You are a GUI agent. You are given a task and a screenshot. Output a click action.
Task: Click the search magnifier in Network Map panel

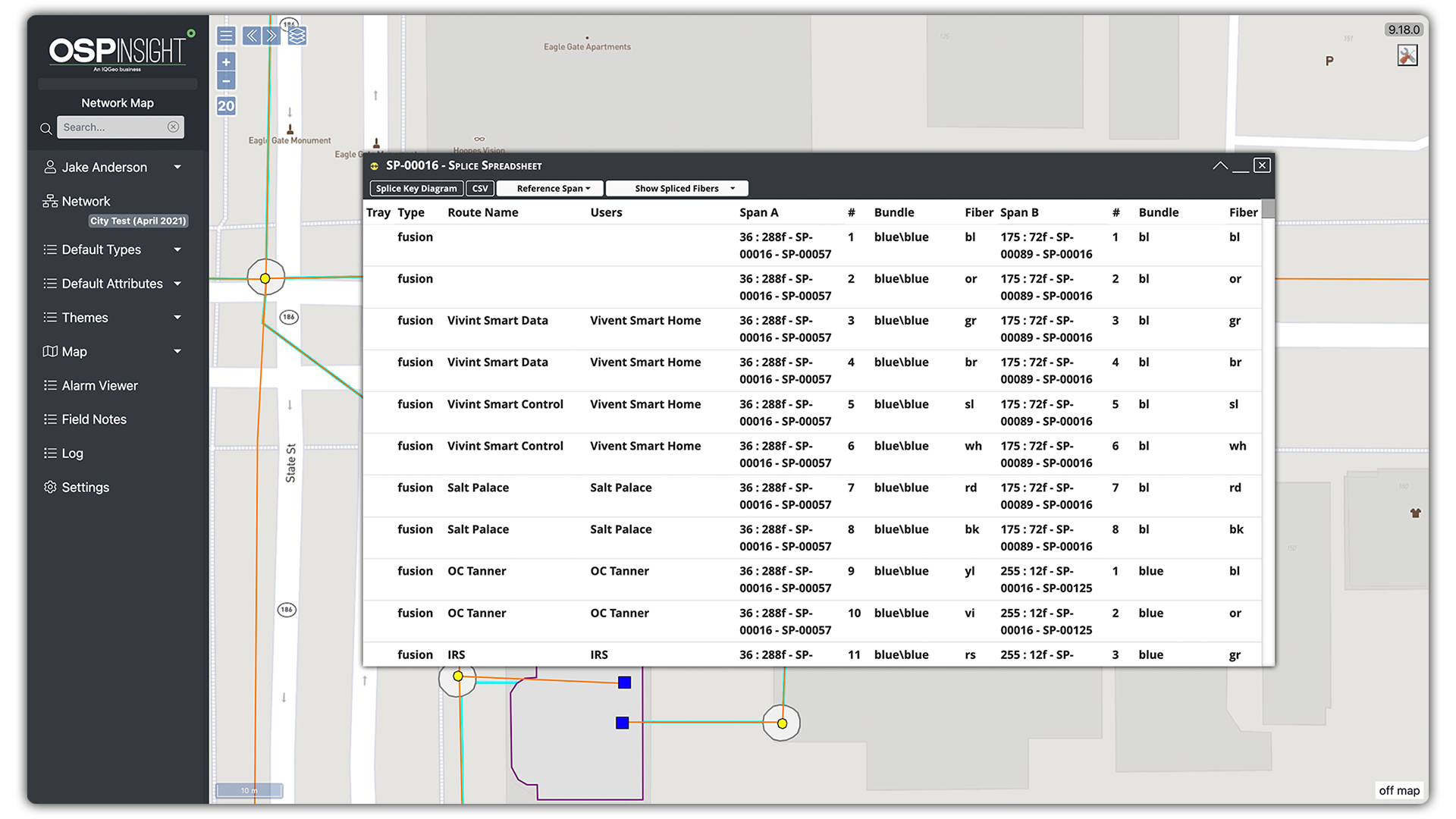click(46, 128)
